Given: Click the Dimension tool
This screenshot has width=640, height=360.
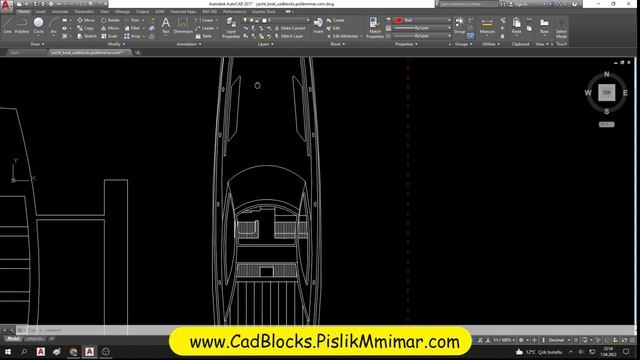Looking at the screenshot, I should click(x=183, y=25).
